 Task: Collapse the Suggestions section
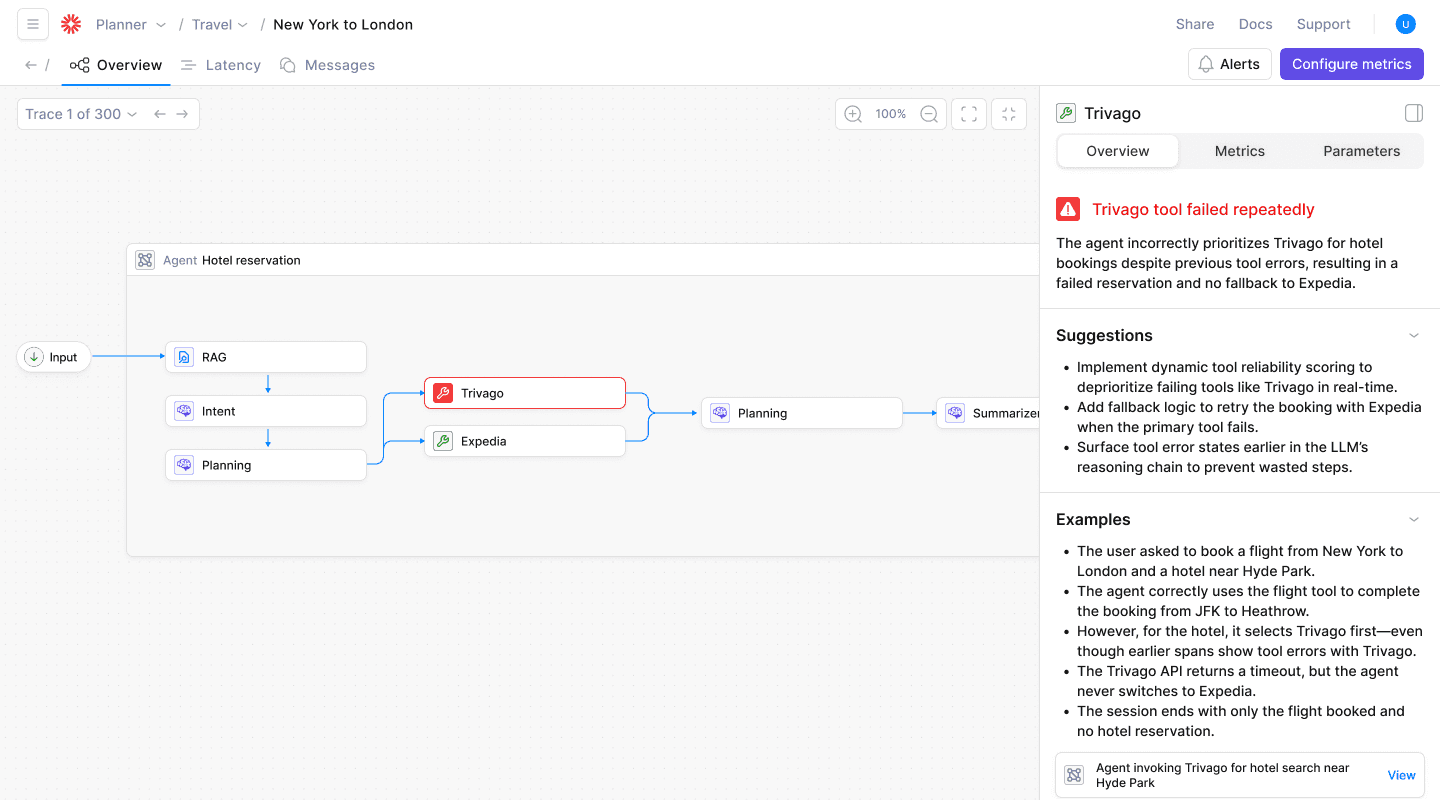[1414, 336]
